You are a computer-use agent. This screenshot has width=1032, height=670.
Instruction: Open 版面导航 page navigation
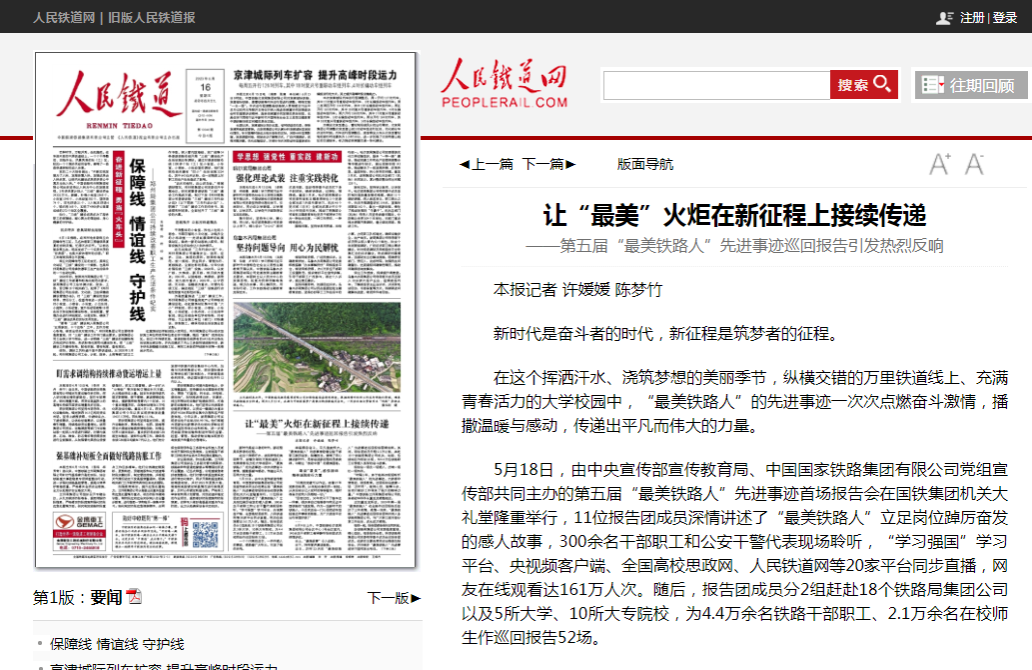645,164
